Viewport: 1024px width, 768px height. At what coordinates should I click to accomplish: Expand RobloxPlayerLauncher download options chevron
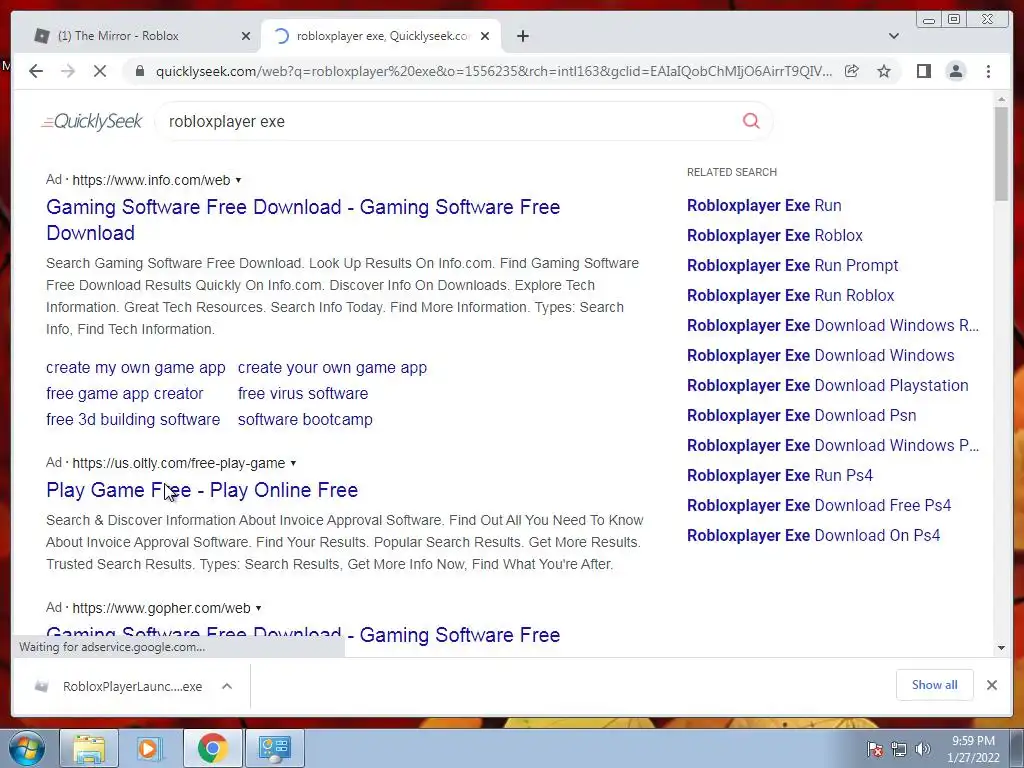[227, 686]
